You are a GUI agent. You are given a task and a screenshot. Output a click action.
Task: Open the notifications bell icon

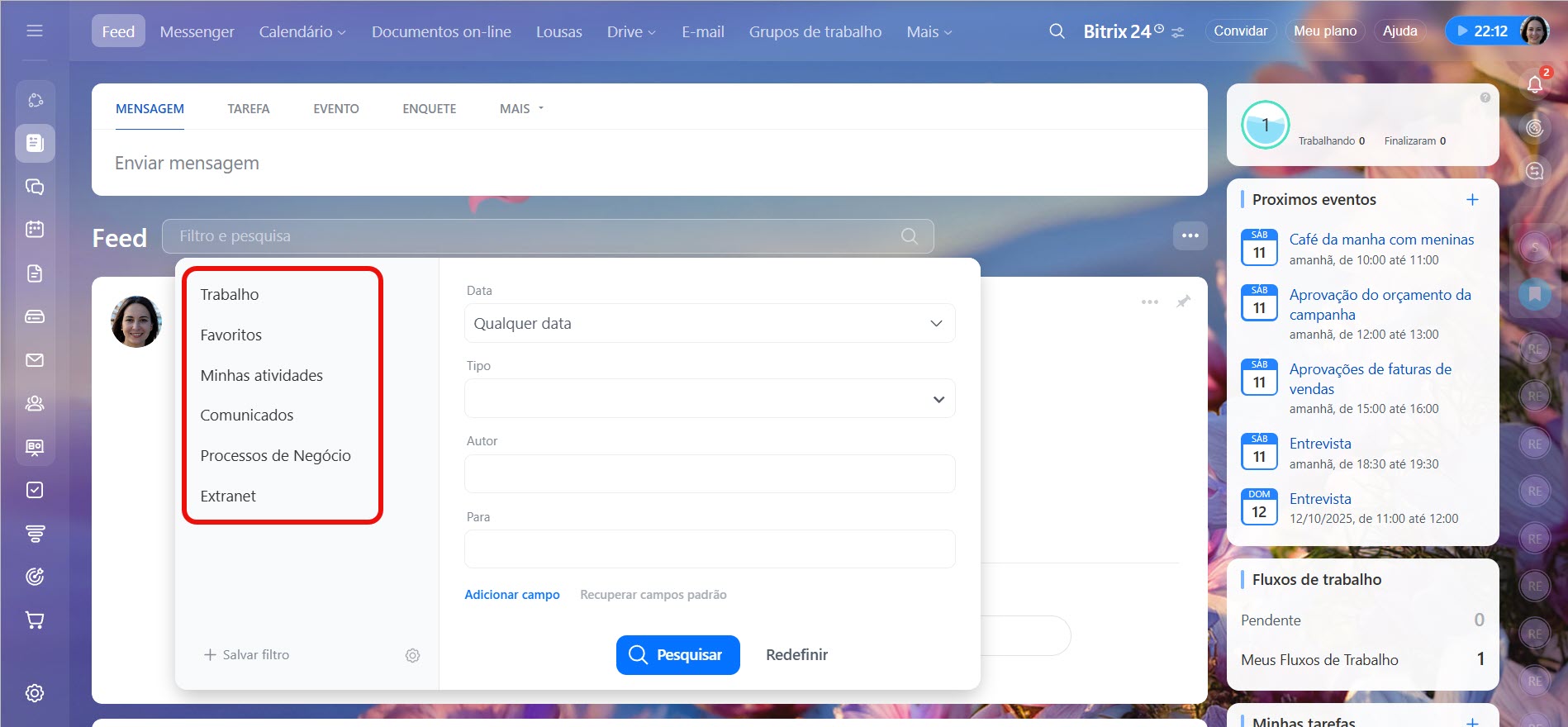(x=1534, y=83)
